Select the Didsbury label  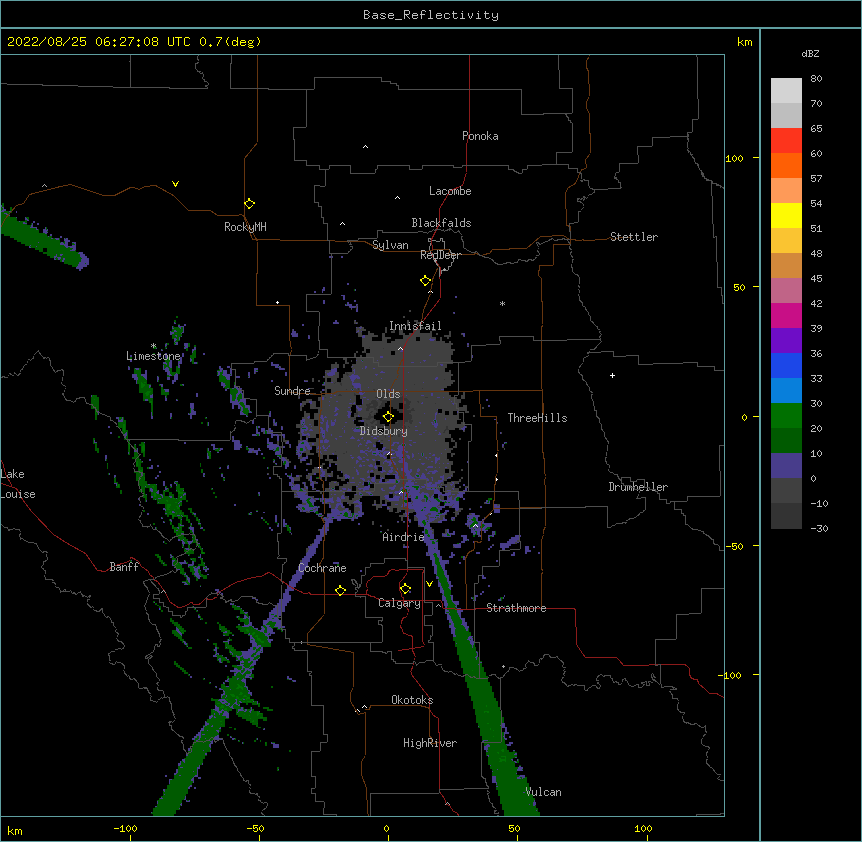click(x=384, y=431)
